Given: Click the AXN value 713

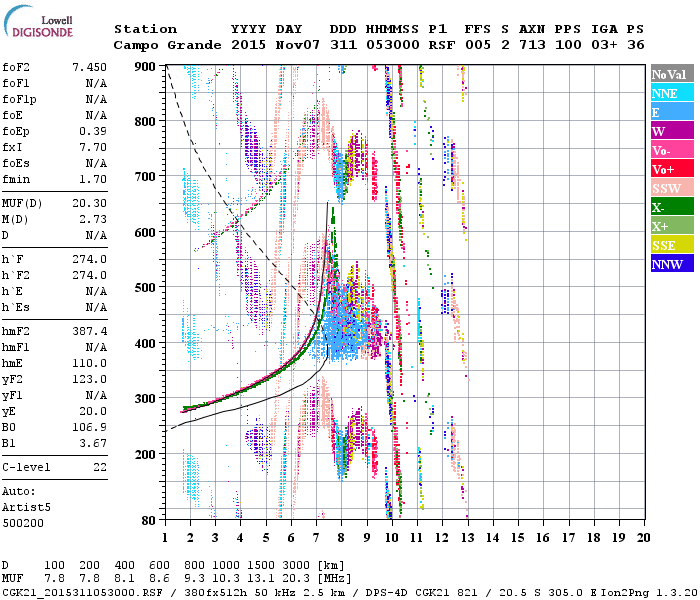Looking at the screenshot, I should pyautogui.click(x=532, y=45).
